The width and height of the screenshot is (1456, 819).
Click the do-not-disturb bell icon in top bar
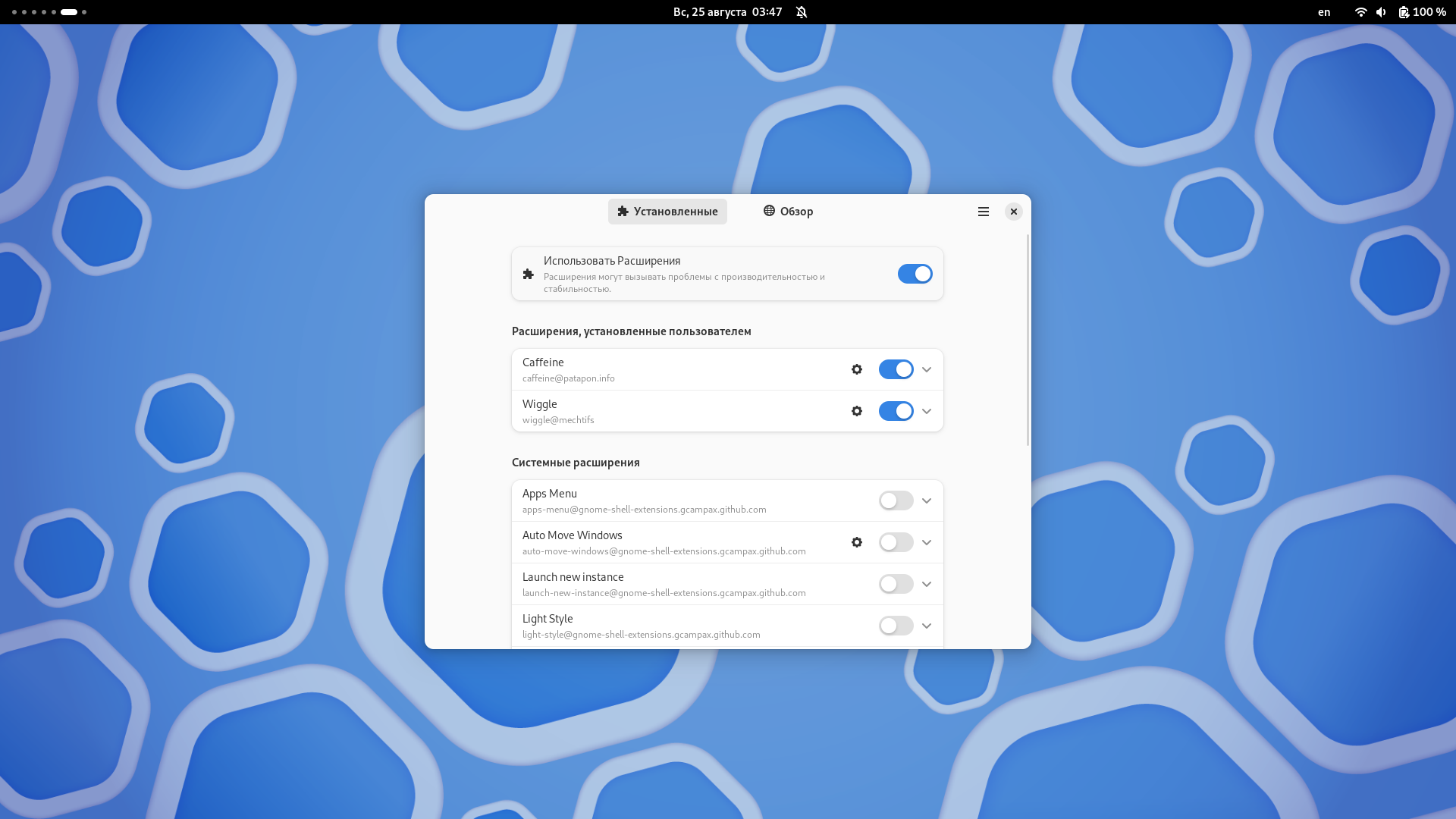802,12
